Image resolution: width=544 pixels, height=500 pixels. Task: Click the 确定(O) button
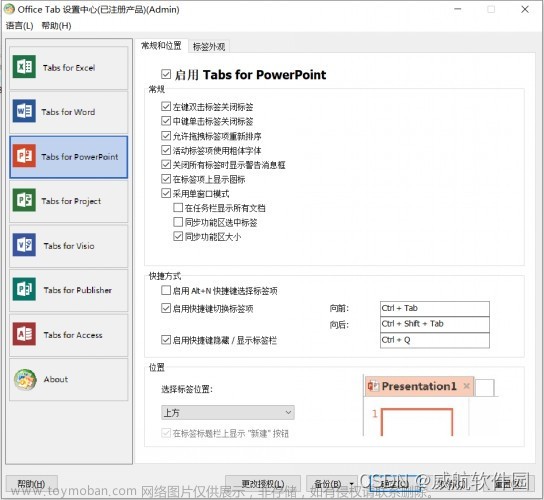click(x=395, y=483)
